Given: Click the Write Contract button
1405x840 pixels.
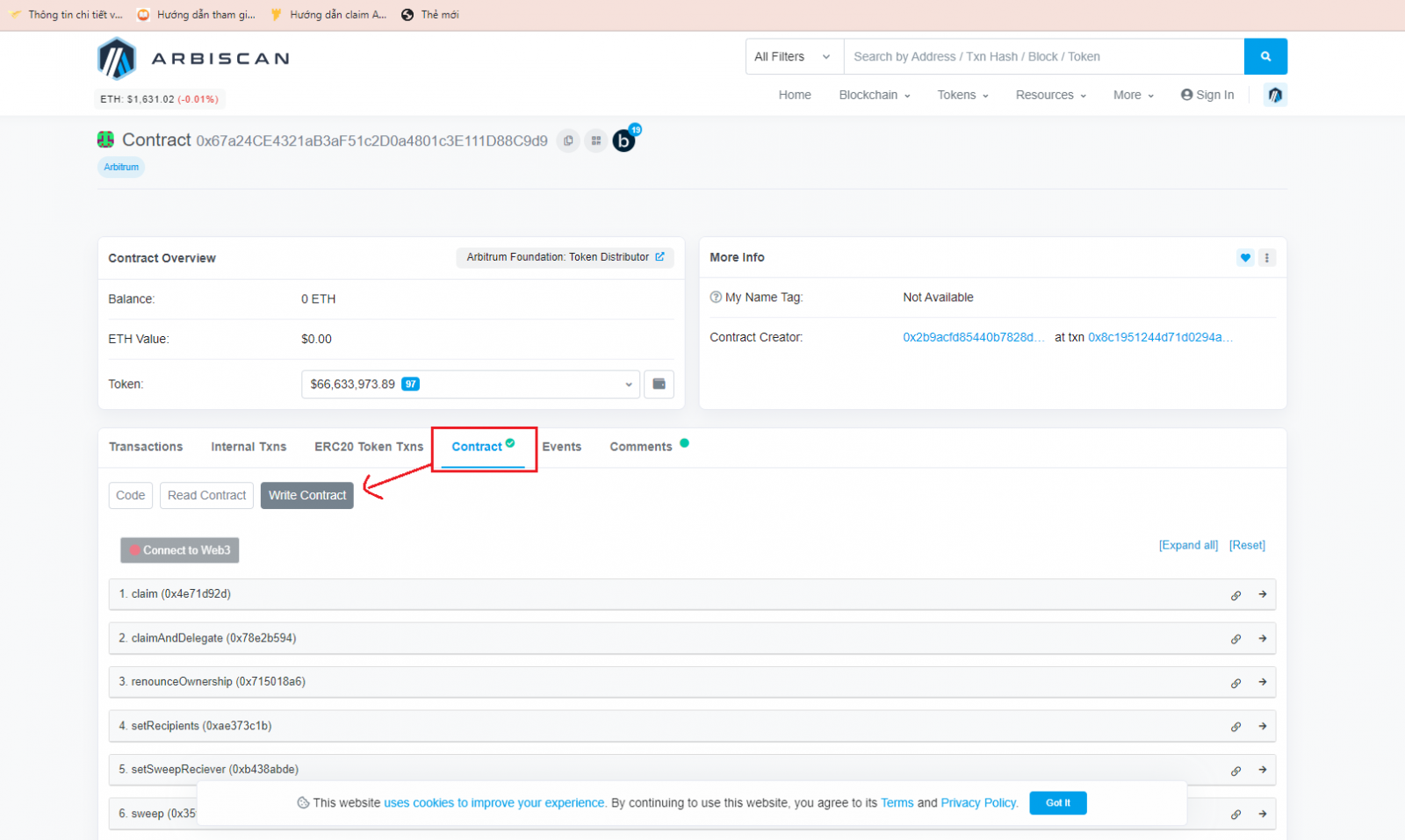Looking at the screenshot, I should click(x=307, y=495).
